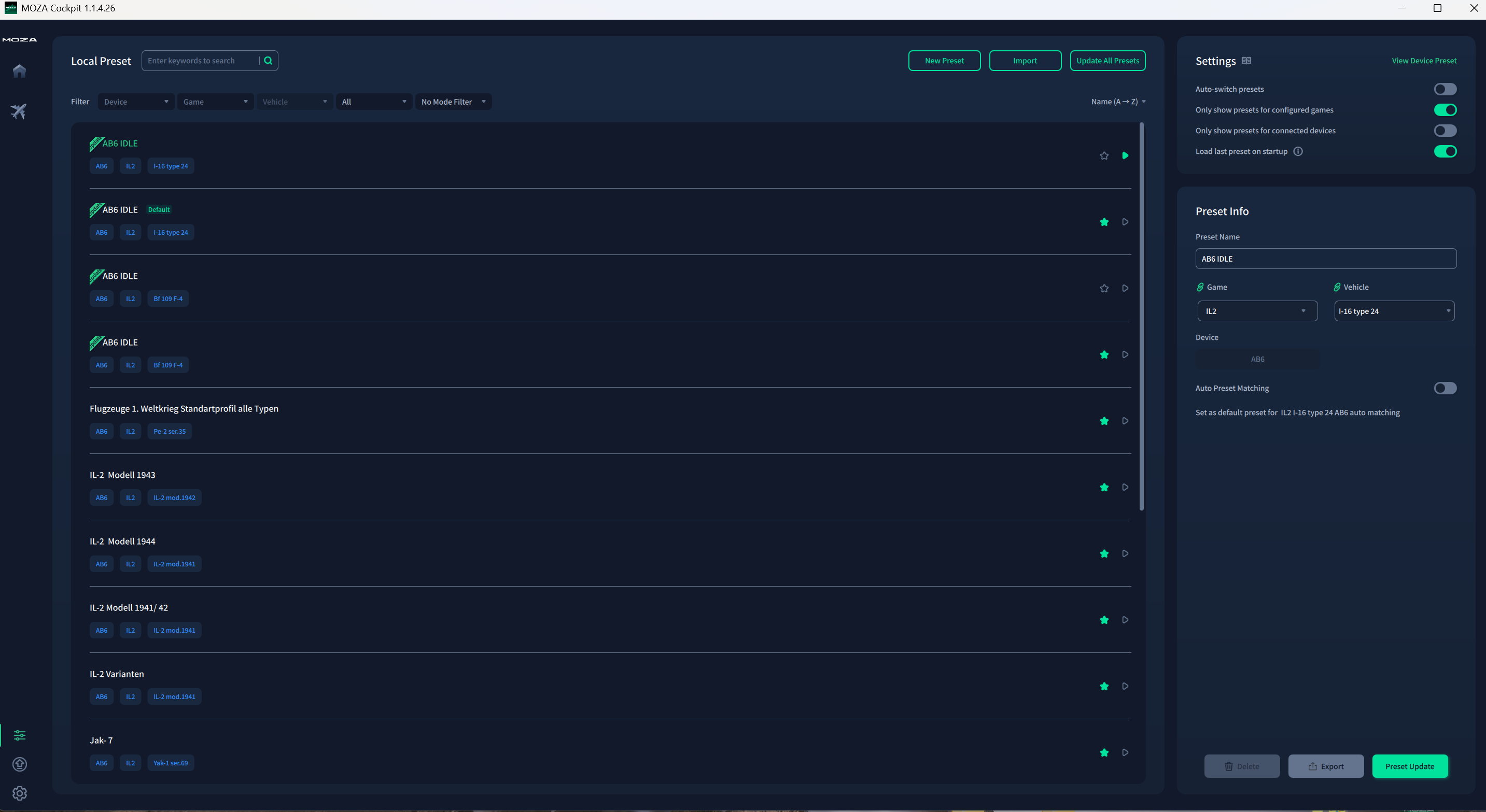Viewport: 1486px width, 812px height.
Task: Open the Game filter dropdown
Action: (215, 102)
